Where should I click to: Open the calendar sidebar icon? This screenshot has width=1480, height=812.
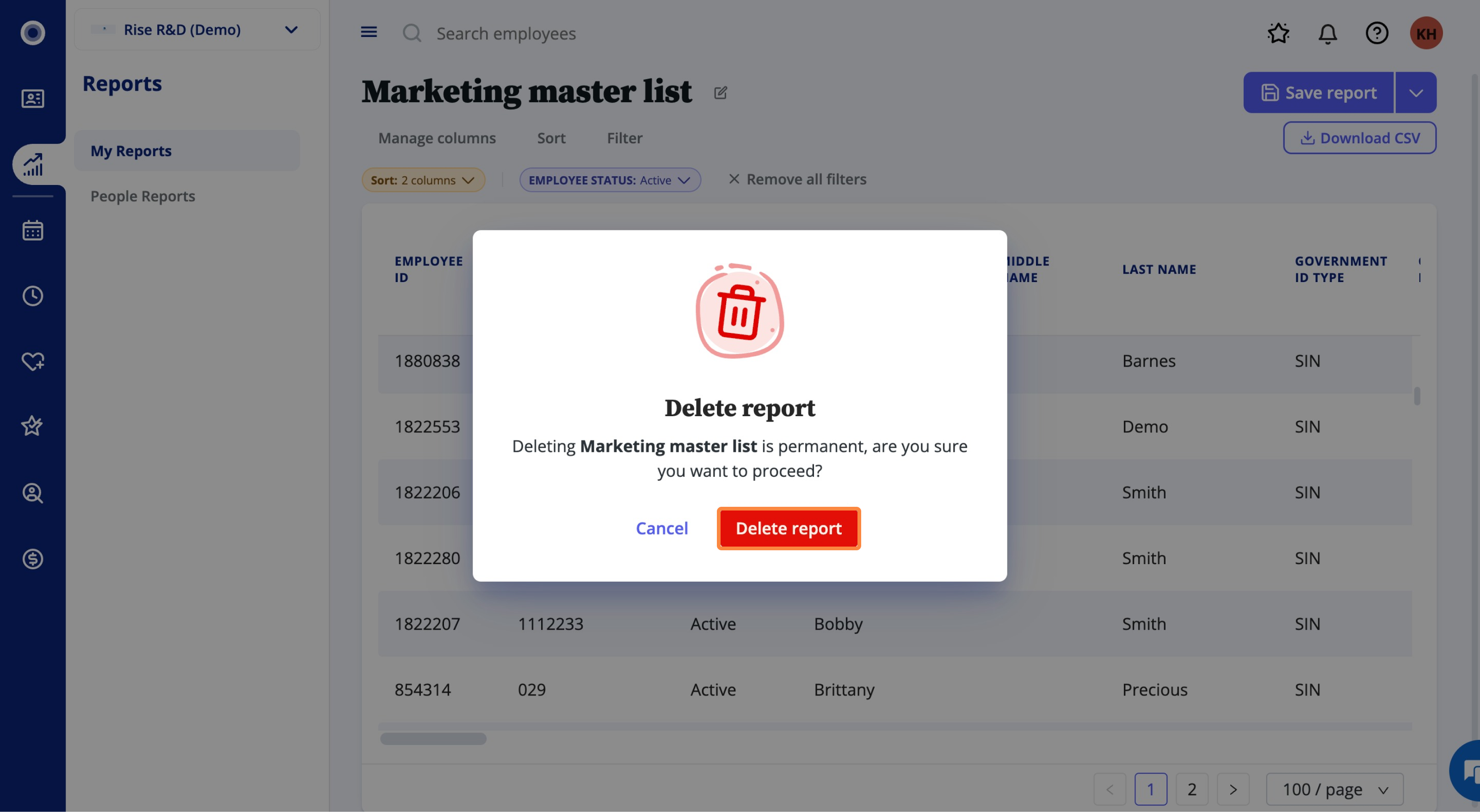(33, 230)
